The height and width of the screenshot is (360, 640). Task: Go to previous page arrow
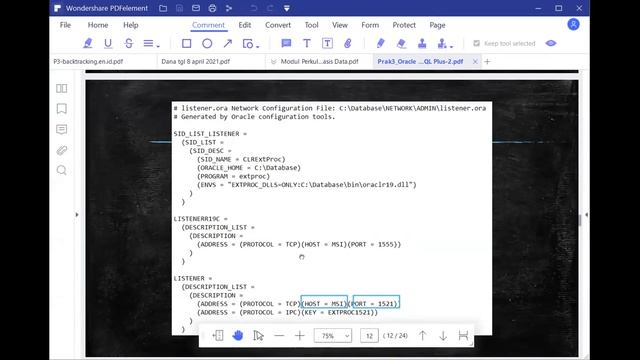422,336
